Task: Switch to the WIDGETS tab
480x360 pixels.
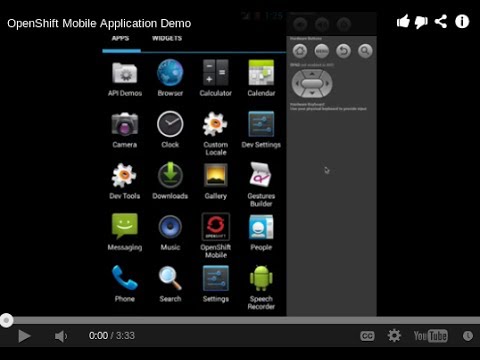Action: point(167,38)
